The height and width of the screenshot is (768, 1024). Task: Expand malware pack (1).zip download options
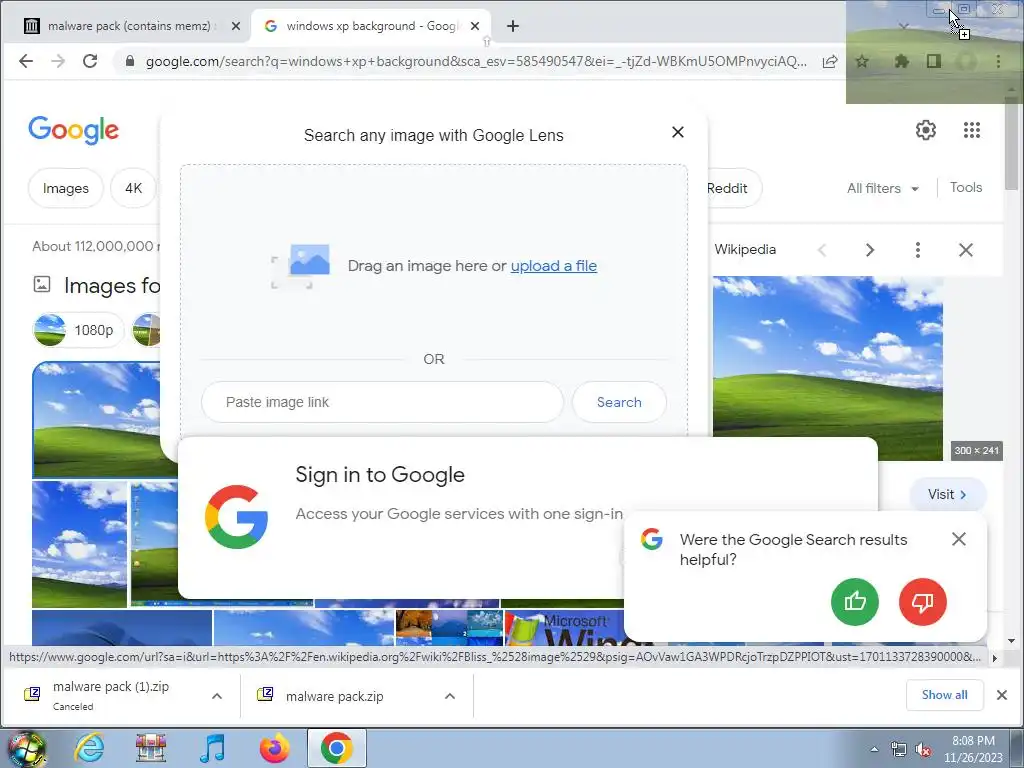click(x=217, y=696)
